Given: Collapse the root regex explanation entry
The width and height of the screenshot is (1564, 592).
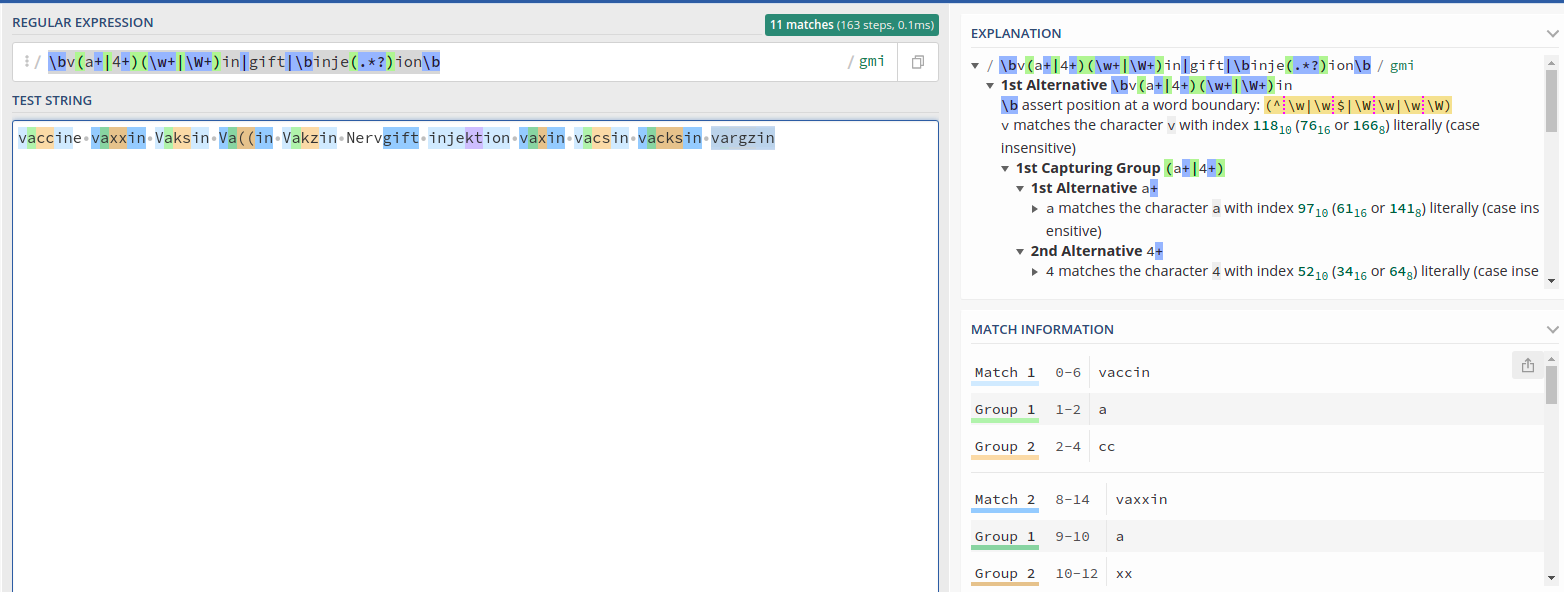Looking at the screenshot, I should coord(975,64).
